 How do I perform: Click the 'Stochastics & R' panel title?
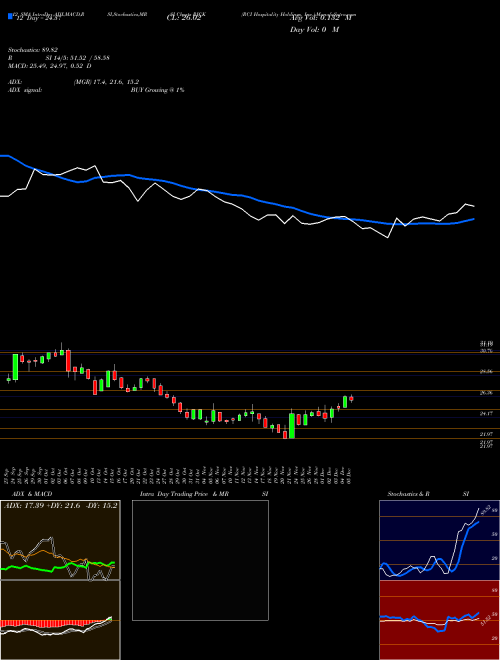tap(409, 494)
